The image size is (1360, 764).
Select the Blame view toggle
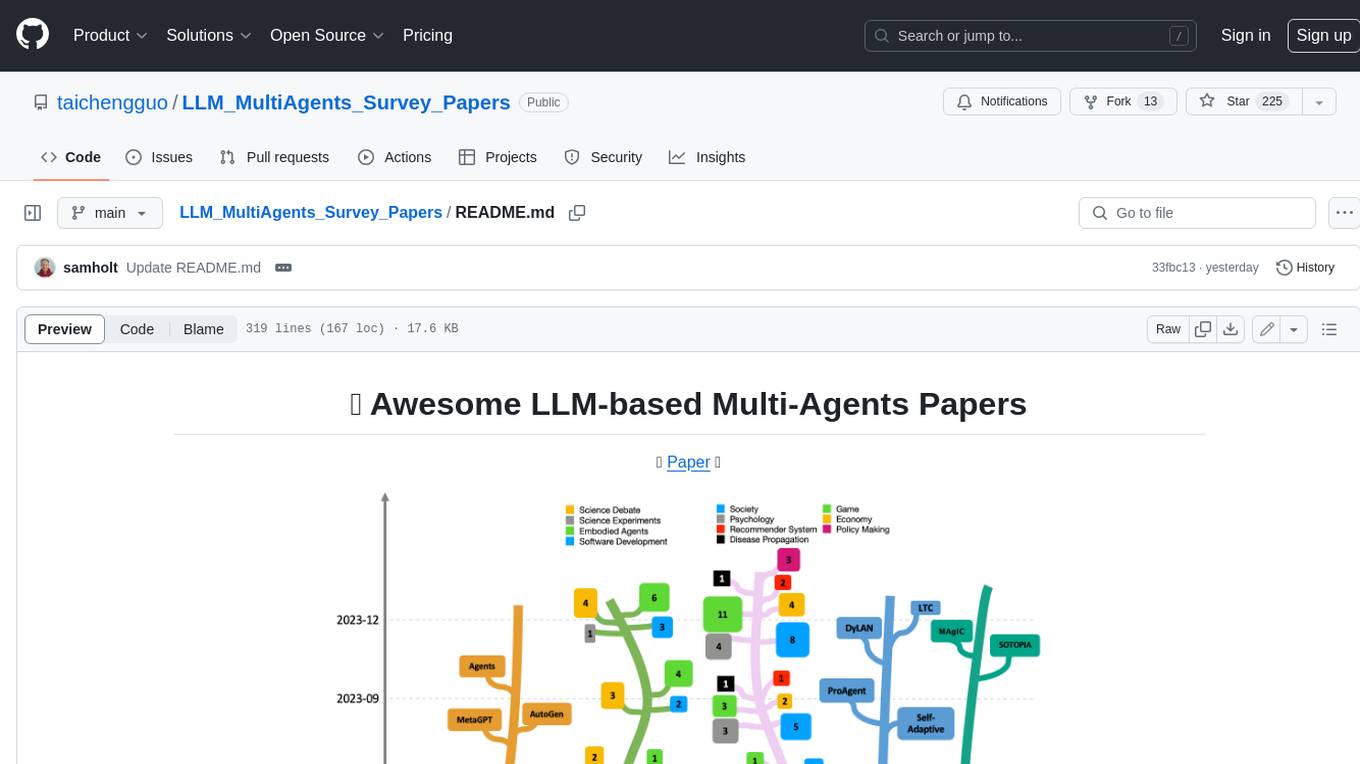coord(203,329)
